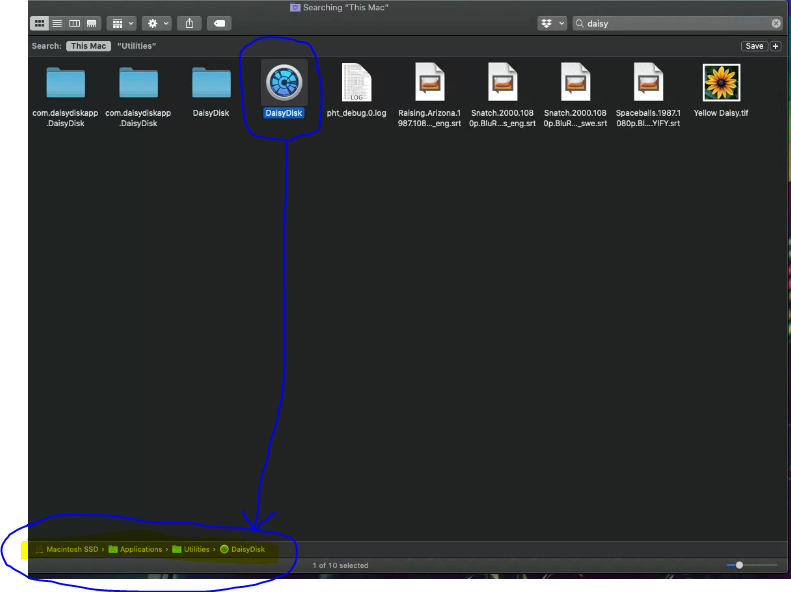This screenshot has height=592, width=791.
Task: Select the Snatch.2000 swe.srt file
Action: [575, 82]
